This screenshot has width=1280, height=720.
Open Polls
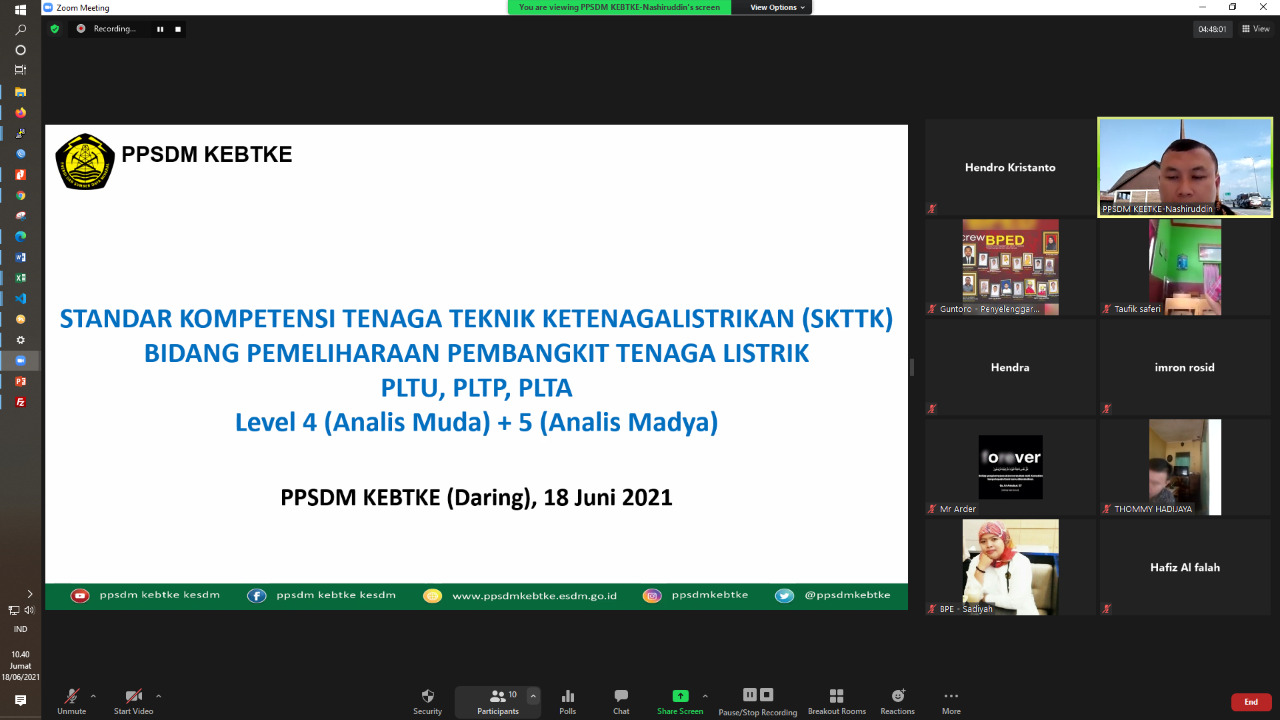pyautogui.click(x=568, y=701)
